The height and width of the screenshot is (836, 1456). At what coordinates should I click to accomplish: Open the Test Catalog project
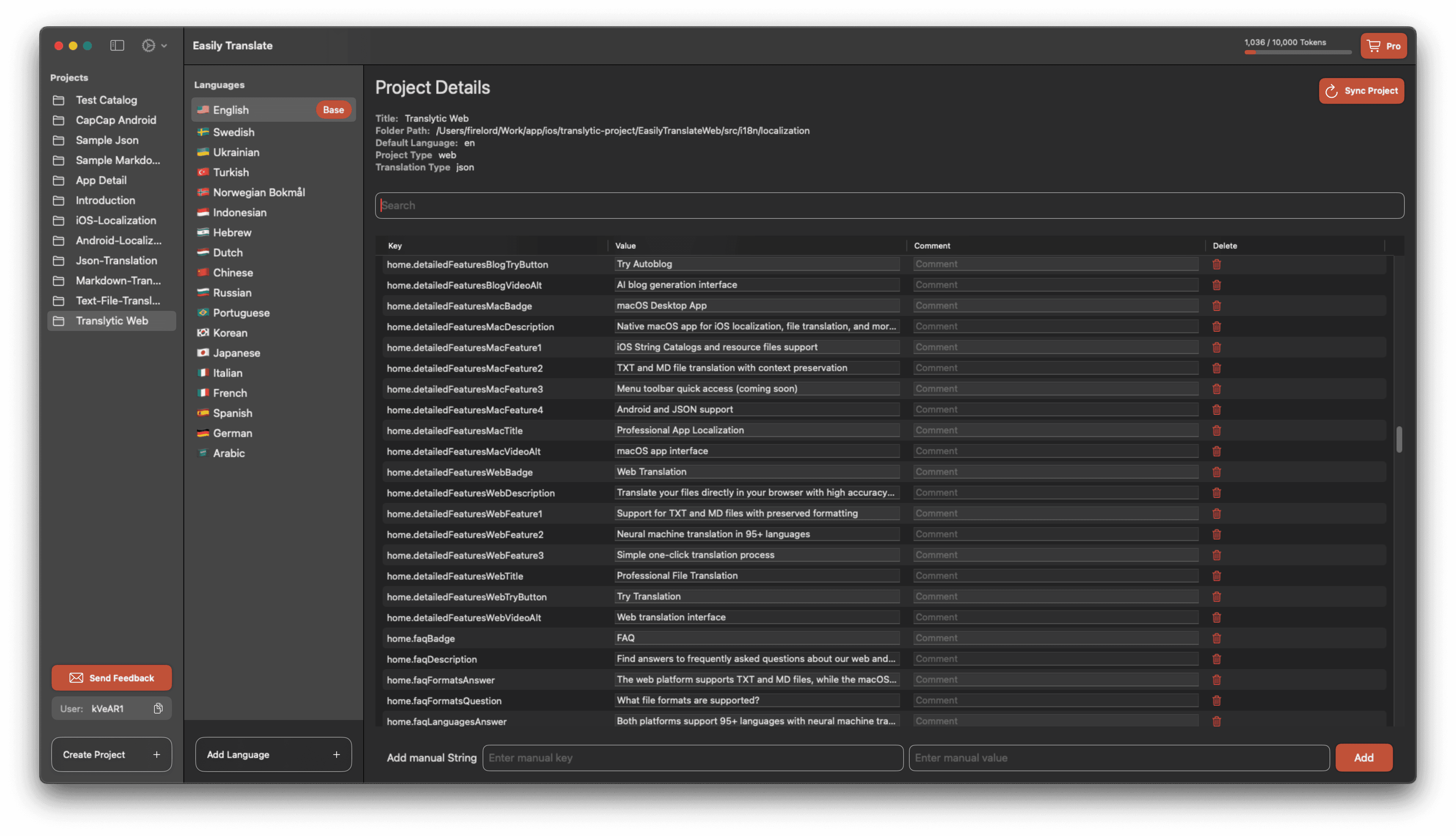111,100
